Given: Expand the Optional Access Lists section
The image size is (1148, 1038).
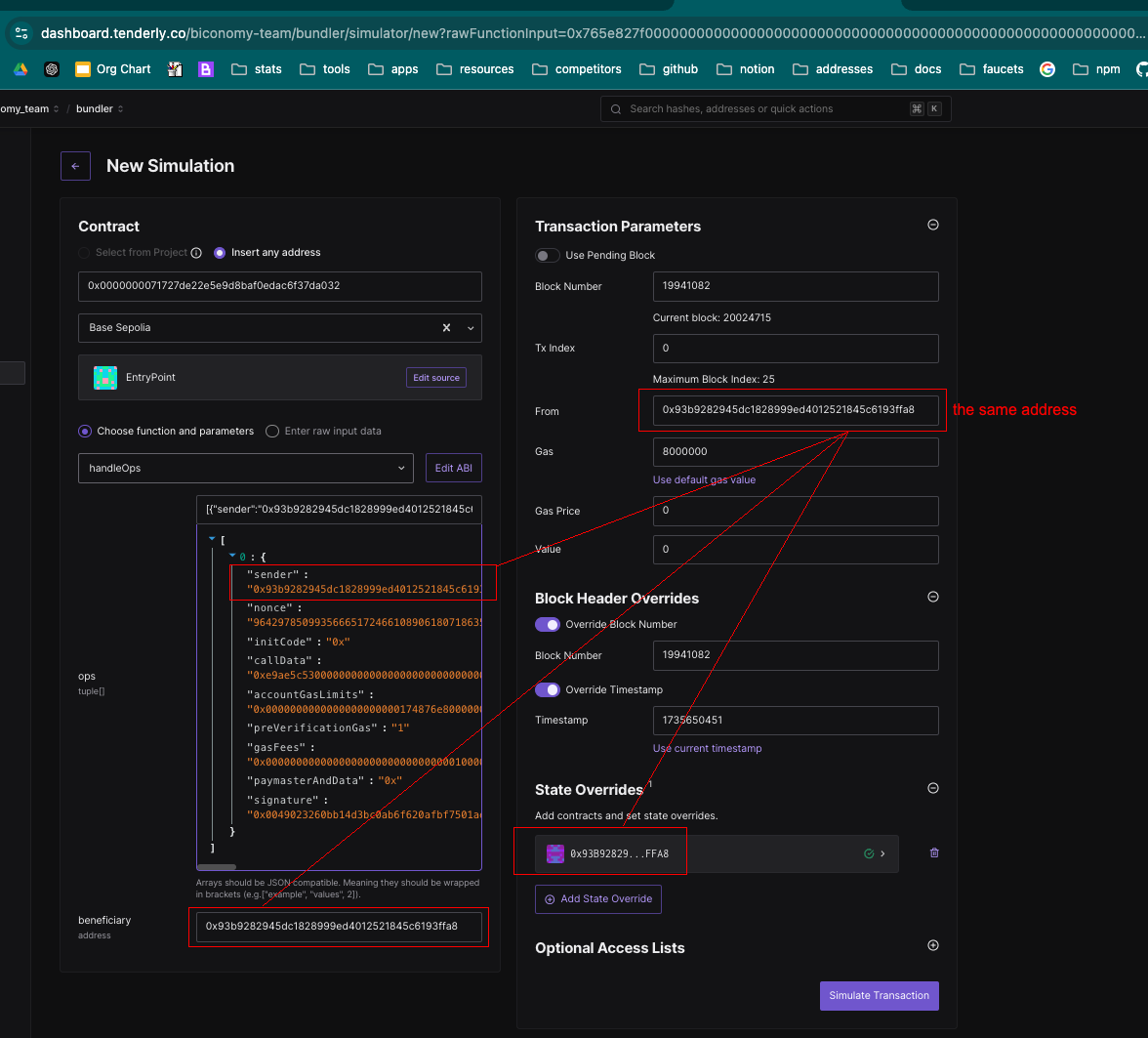Looking at the screenshot, I should pyautogui.click(x=932, y=946).
